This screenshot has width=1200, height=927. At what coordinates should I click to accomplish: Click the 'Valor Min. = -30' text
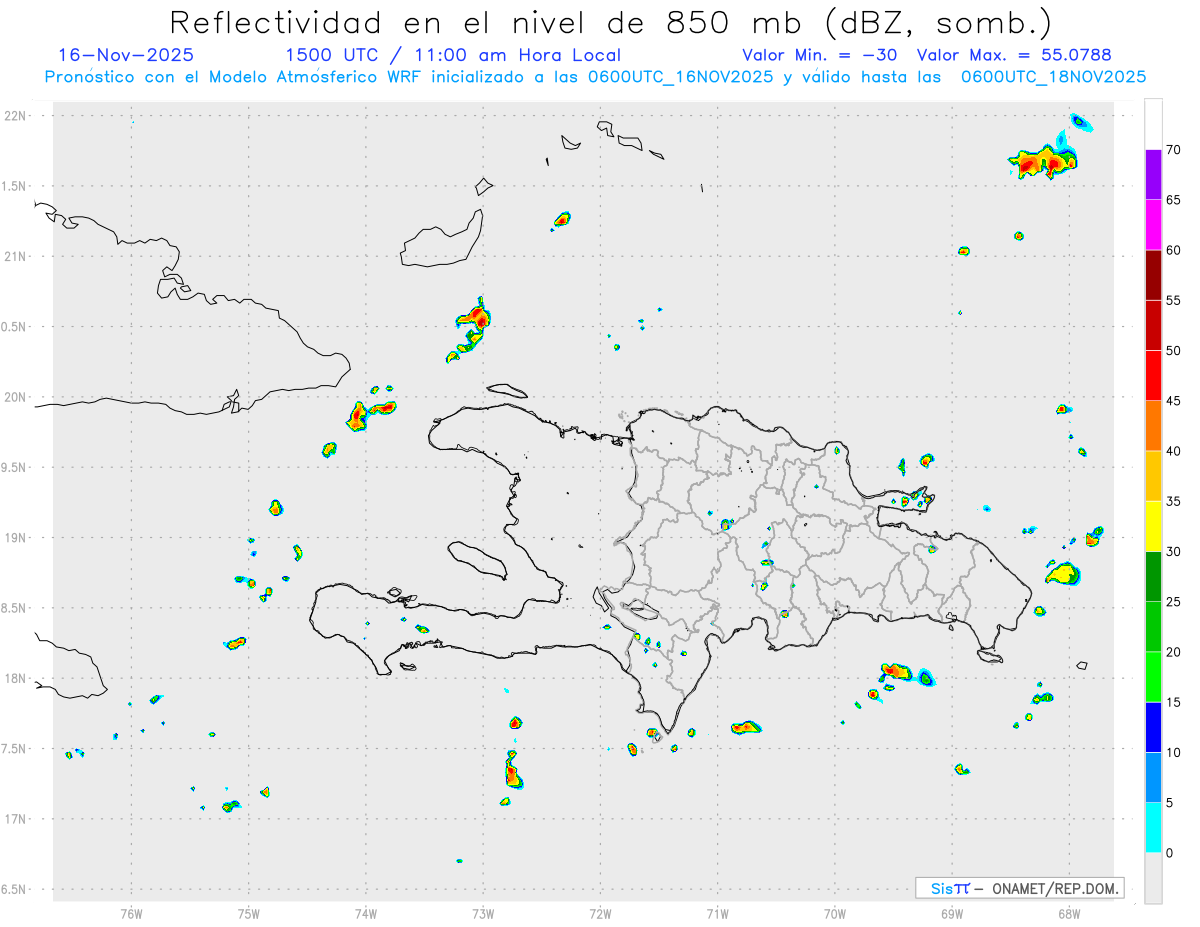click(x=822, y=55)
